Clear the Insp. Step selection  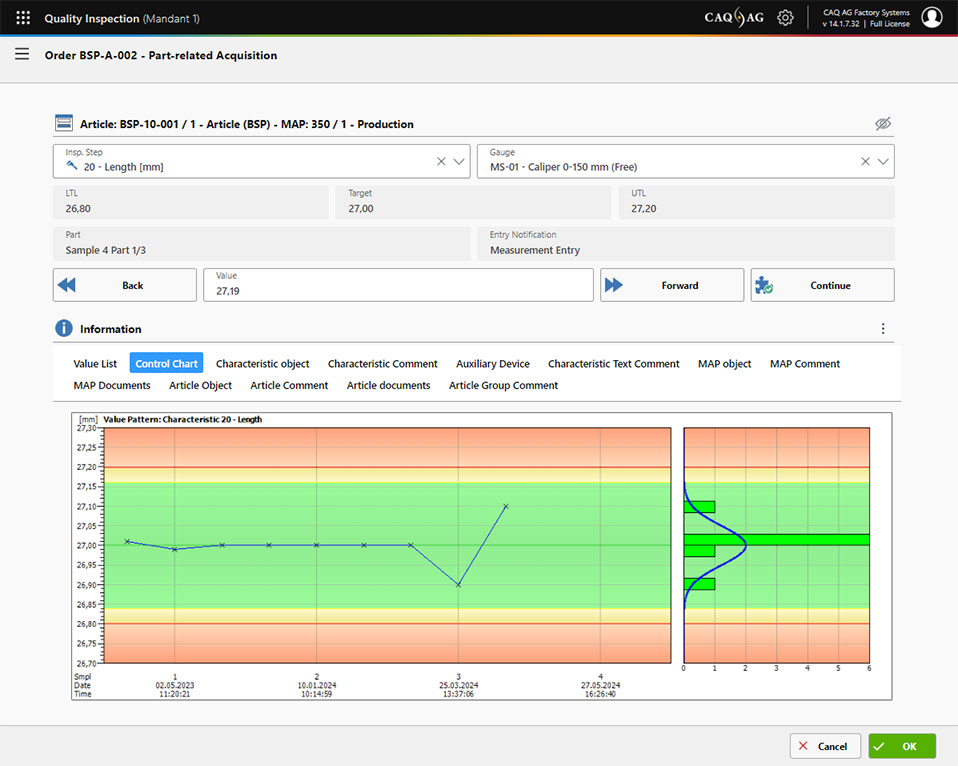(441, 161)
